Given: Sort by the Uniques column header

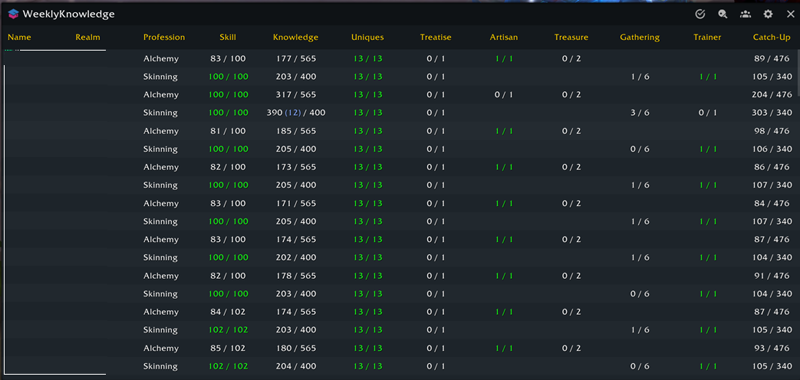Looking at the screenshot, I should [367, 37].
